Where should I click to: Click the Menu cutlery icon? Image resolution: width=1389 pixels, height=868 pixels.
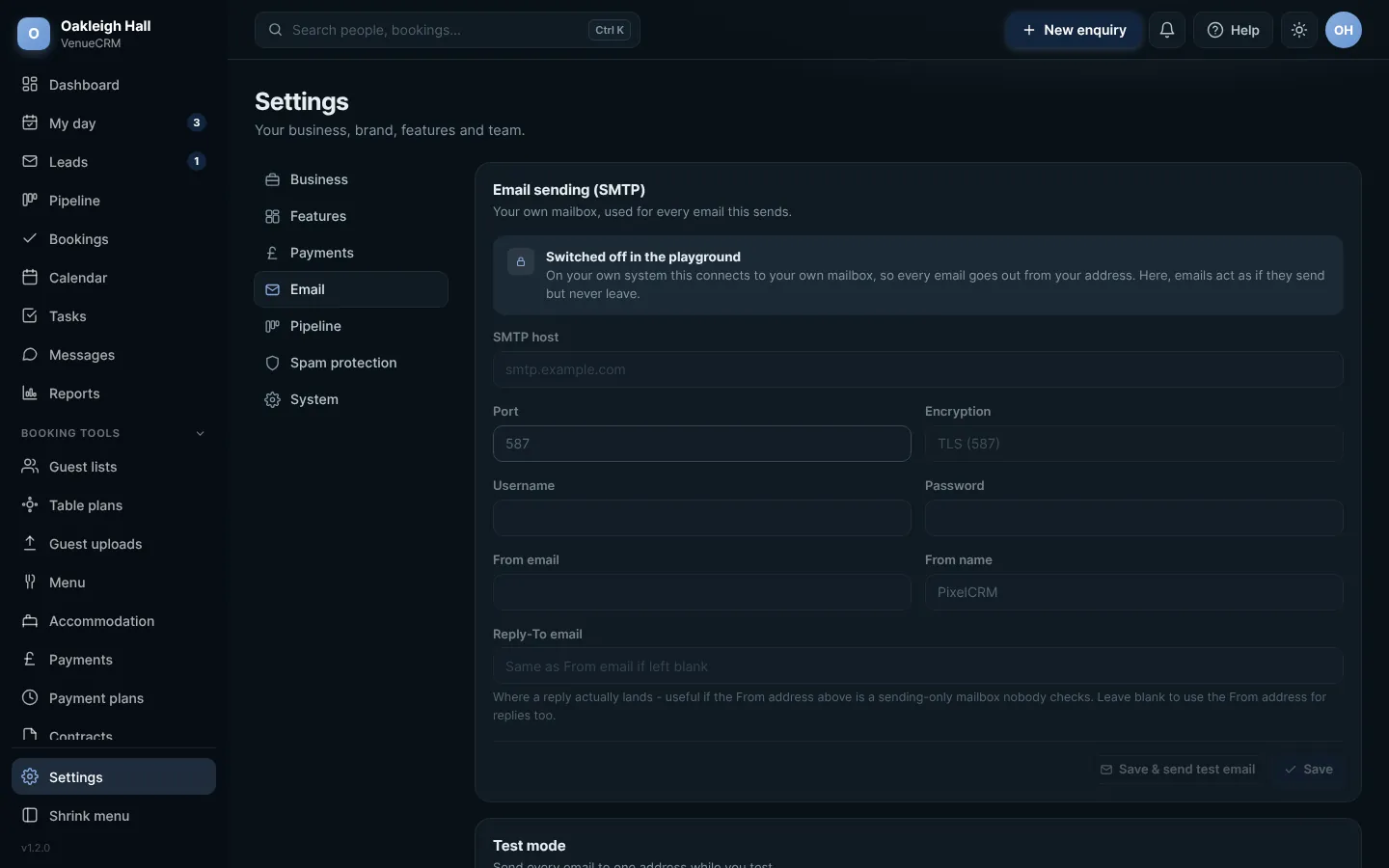pos(30,583)
